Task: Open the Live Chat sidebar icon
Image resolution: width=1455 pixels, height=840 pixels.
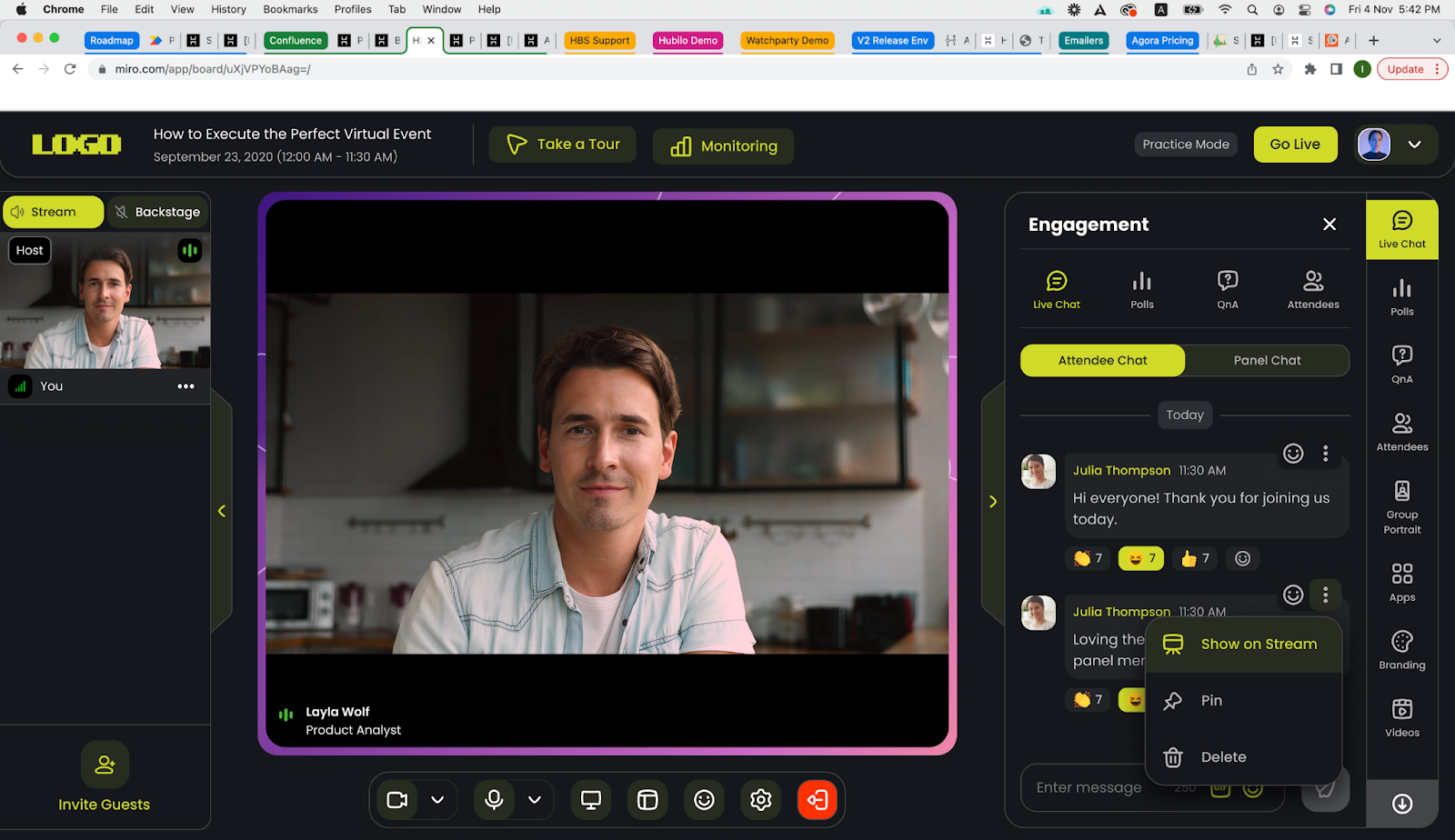Action: click(1401, 229)
